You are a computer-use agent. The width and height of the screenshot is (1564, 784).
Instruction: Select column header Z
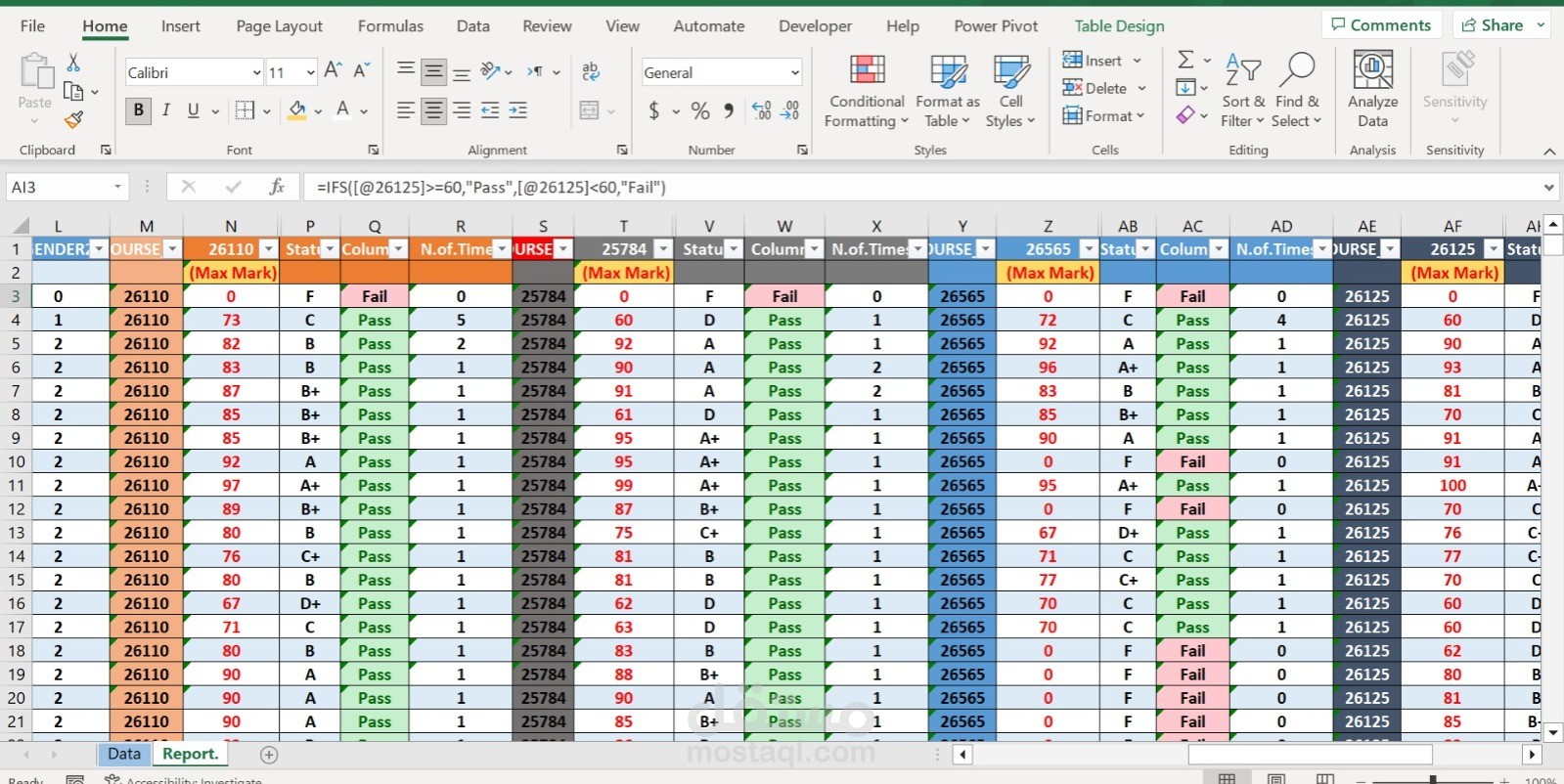pyautogui.click(x=1048, y=226)
